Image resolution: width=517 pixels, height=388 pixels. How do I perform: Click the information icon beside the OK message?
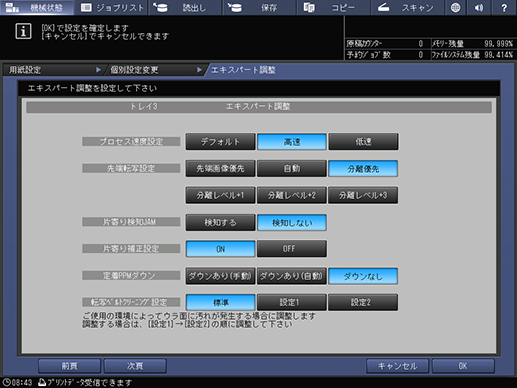click(23, 31)
